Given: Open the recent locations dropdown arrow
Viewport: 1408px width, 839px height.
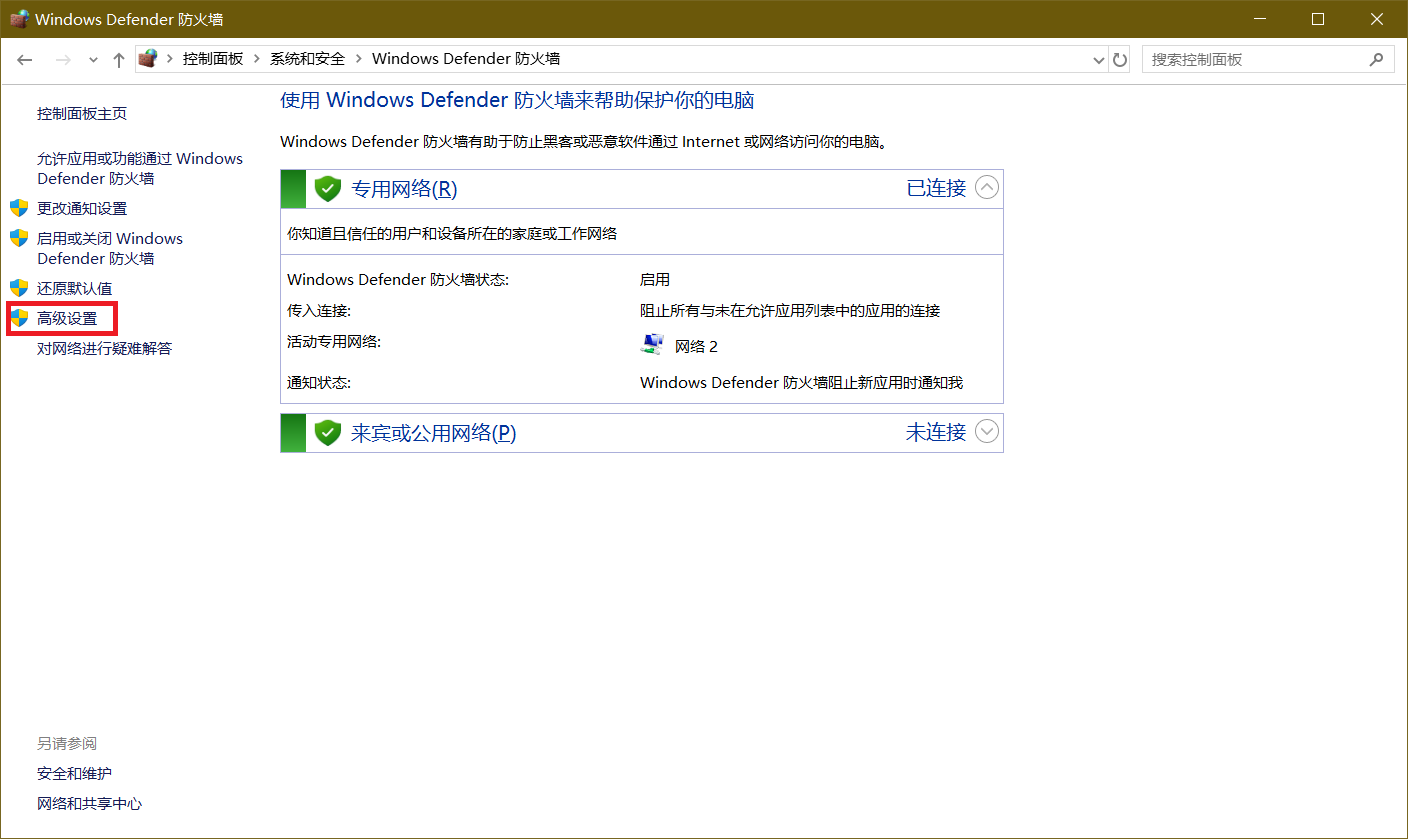Looking at the screenshot, I should (93, 60).
